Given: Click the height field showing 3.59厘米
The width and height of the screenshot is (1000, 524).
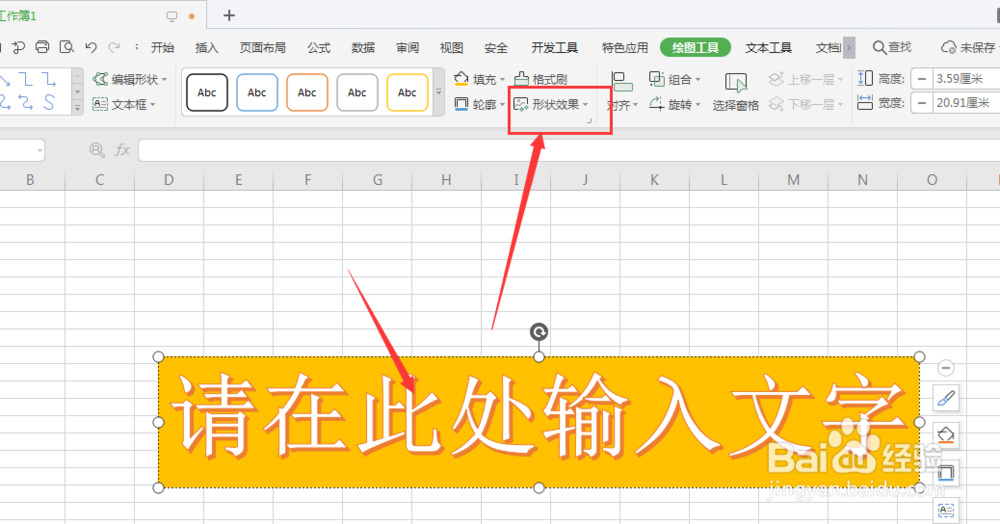Looking at the screenshot, I should point(966,78).
